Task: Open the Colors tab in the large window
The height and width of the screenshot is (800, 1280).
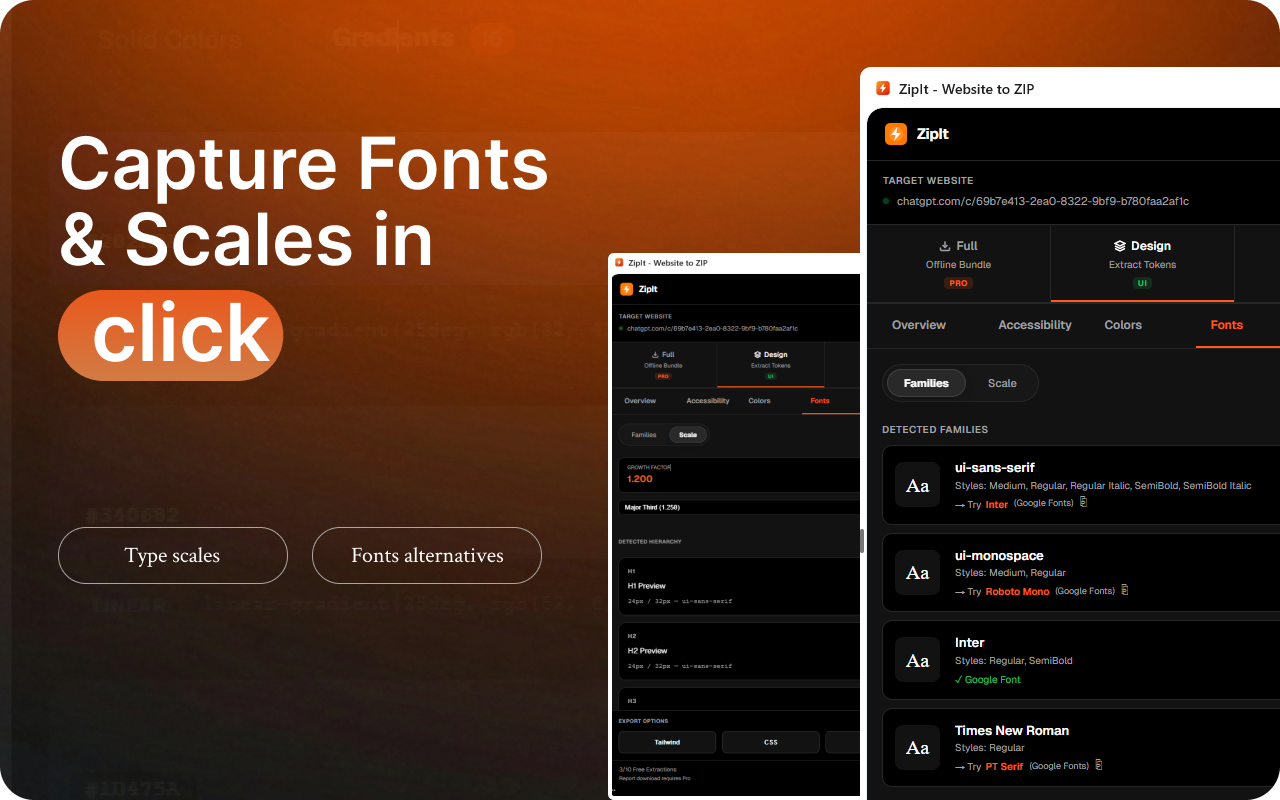Action: pyautogui.click(x=1123, y=325)
